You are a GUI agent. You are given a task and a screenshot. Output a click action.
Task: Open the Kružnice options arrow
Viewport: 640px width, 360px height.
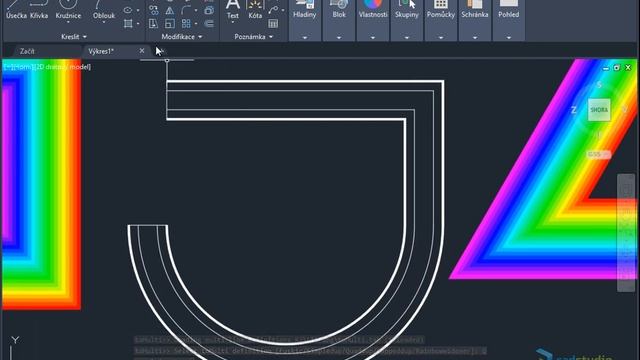coord(68,22)
